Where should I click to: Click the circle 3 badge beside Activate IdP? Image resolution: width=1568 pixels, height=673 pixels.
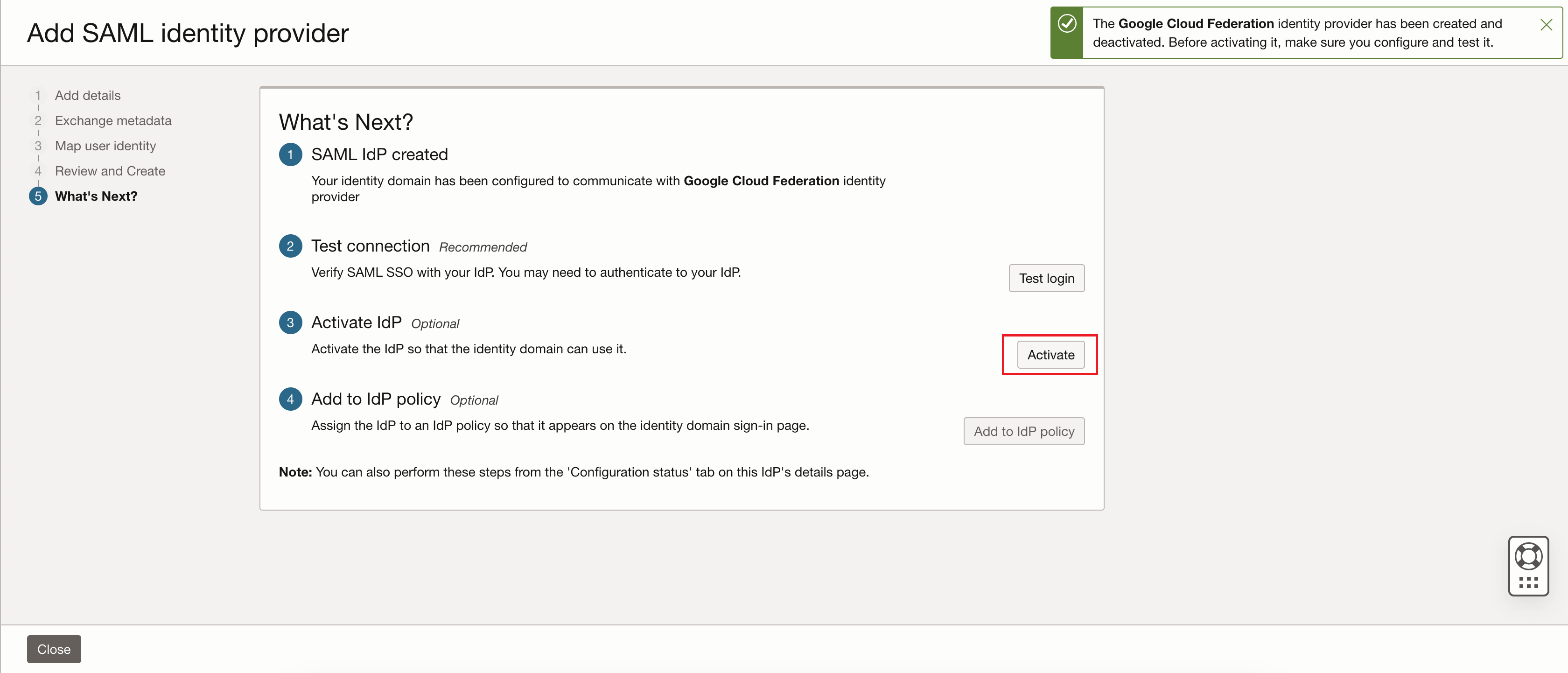pyautogui.click(x=290, y=322)
